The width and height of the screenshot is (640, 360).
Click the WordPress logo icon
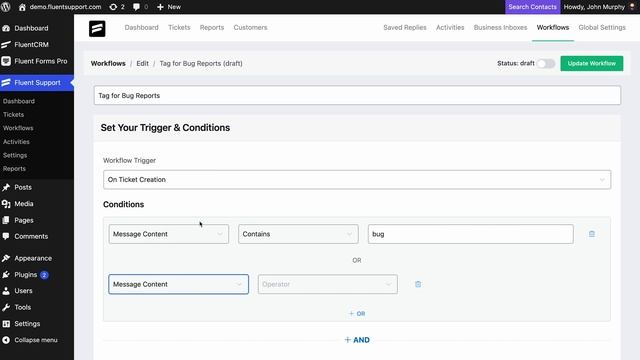coord(6,7)
